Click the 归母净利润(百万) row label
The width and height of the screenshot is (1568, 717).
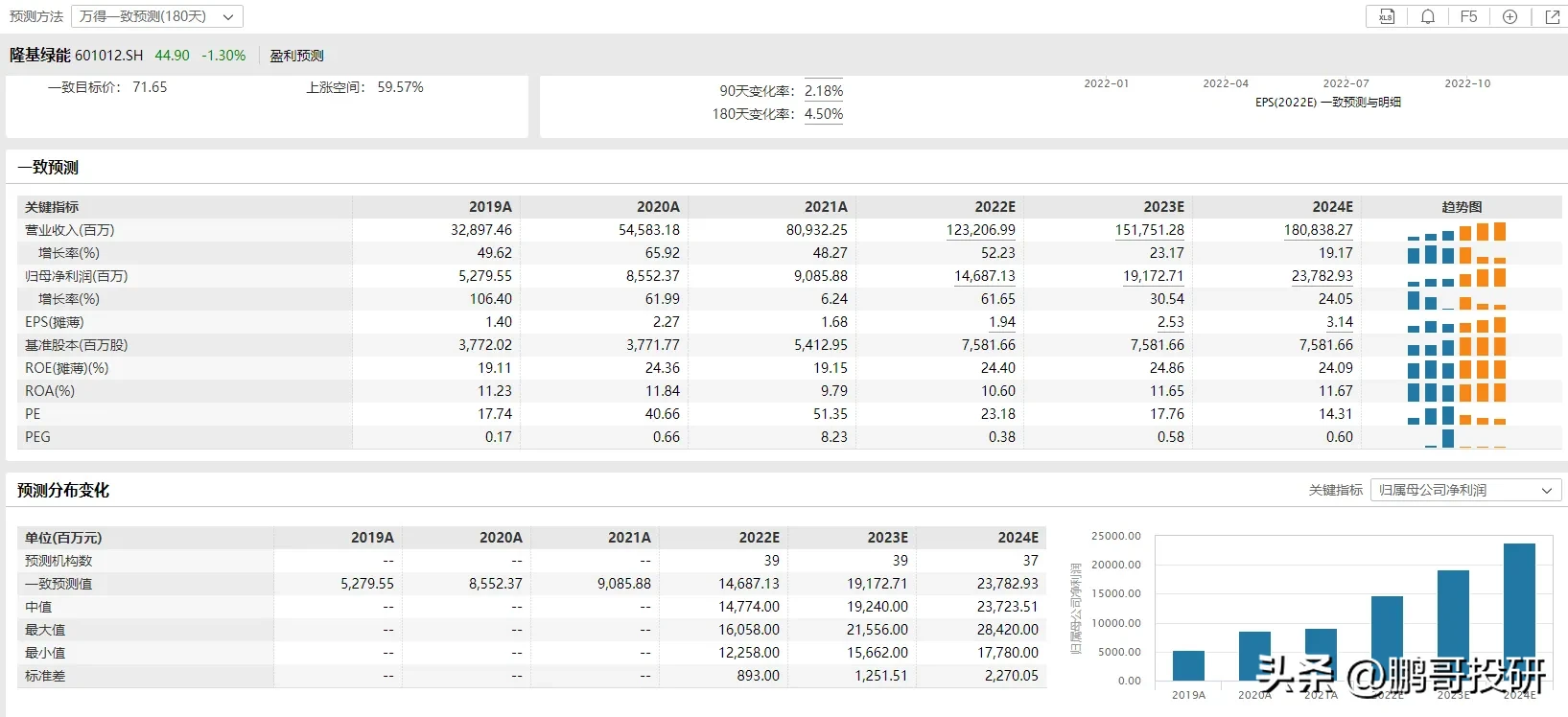point(77,276)
